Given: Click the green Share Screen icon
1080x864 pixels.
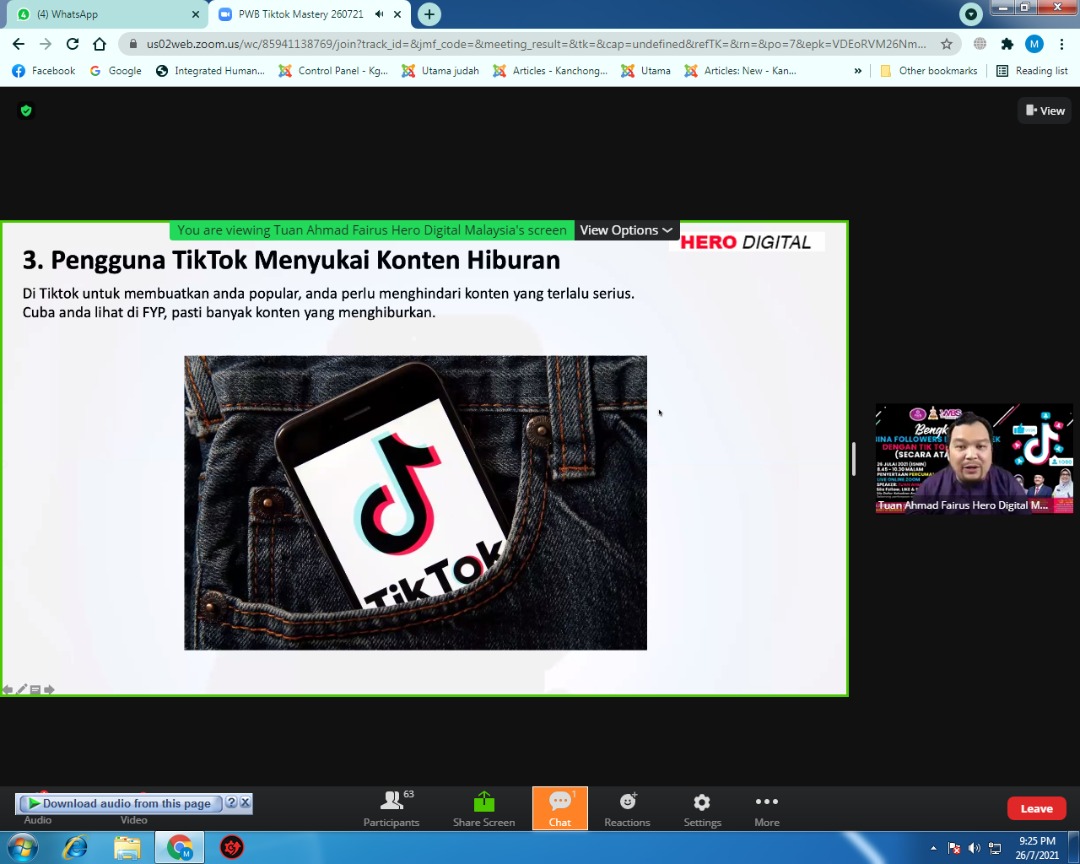Looking at the screenshot, I should 484,802.
